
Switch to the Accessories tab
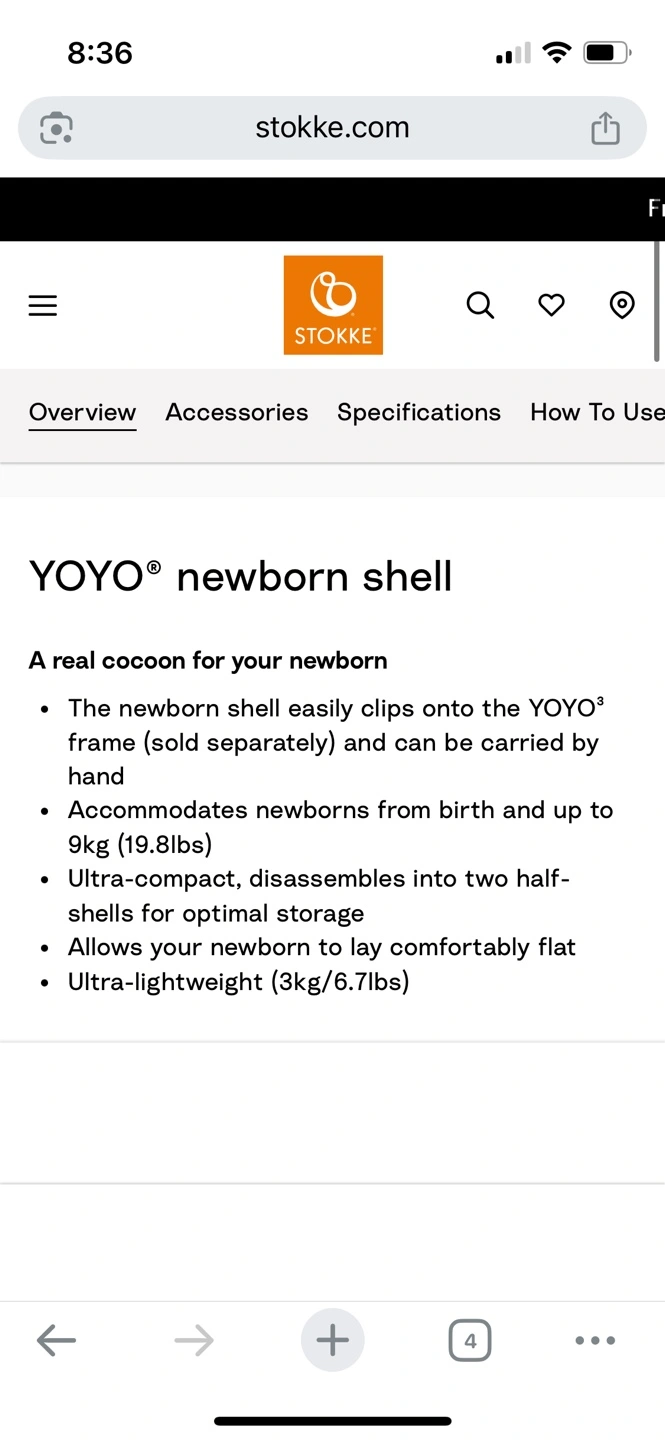237,412
